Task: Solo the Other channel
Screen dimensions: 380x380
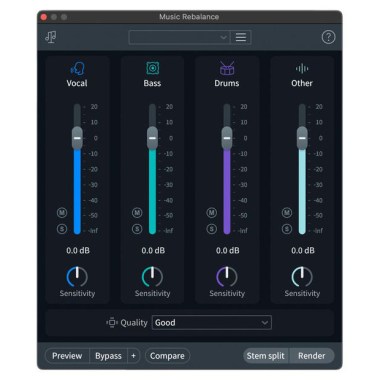Action: (x=287, y=229)
